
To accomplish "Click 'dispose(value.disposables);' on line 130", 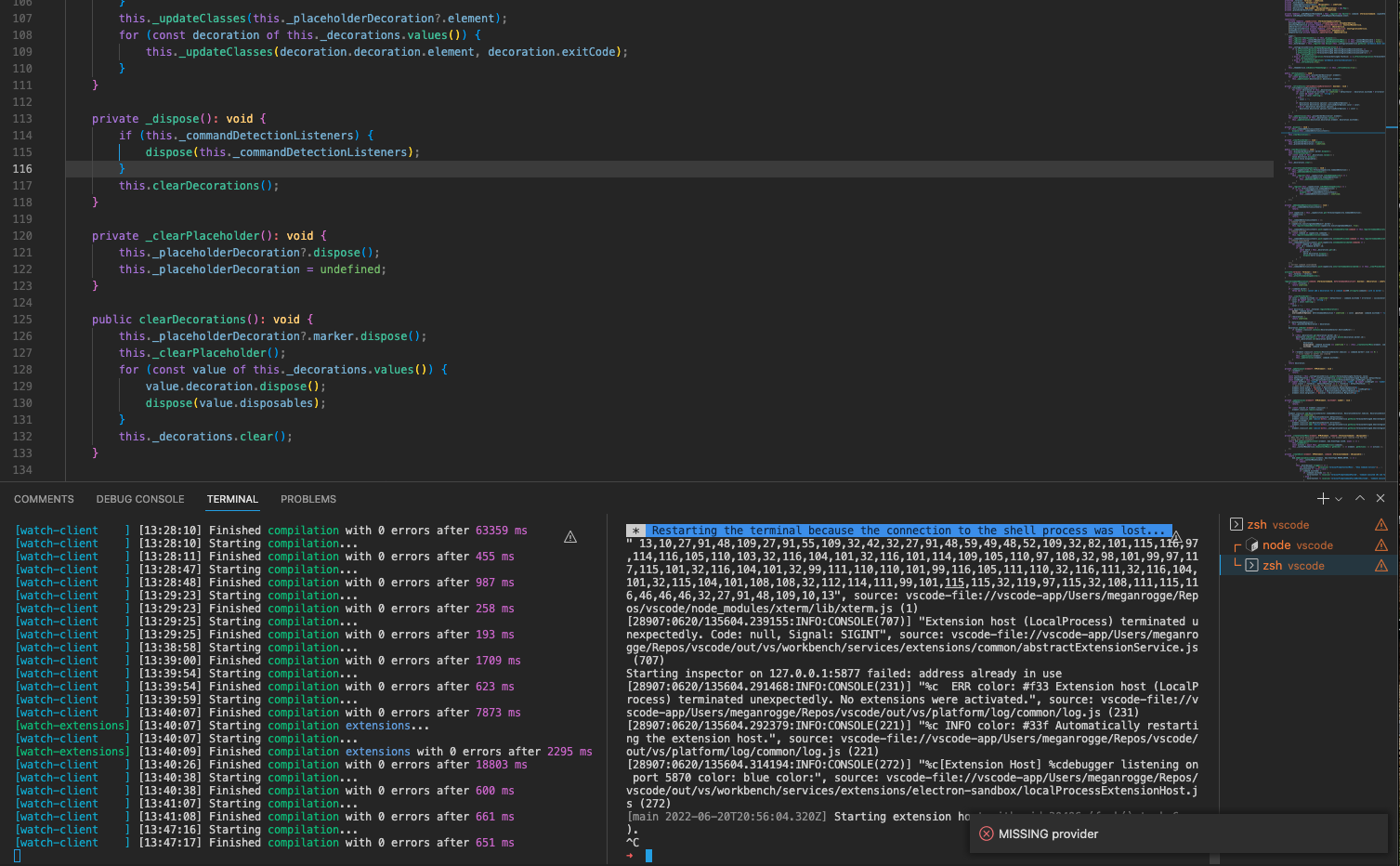I will 236,403.
